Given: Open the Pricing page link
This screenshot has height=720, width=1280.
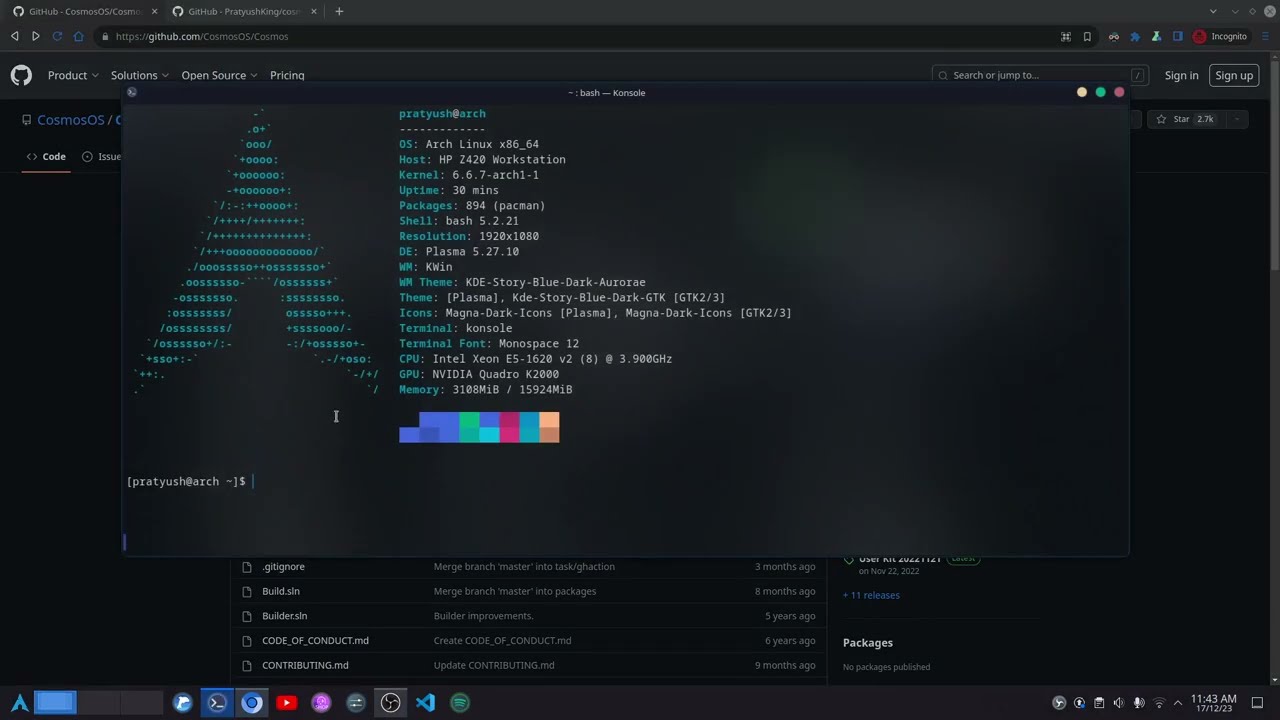Looking at the screenshot, I should (x=287, y=75).
